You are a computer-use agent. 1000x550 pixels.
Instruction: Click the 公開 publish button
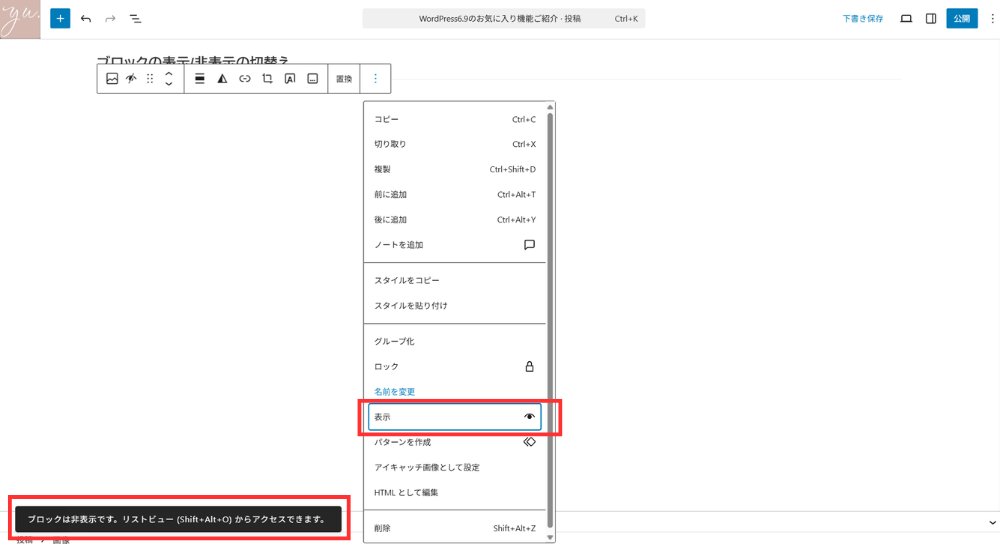point(961,19)
